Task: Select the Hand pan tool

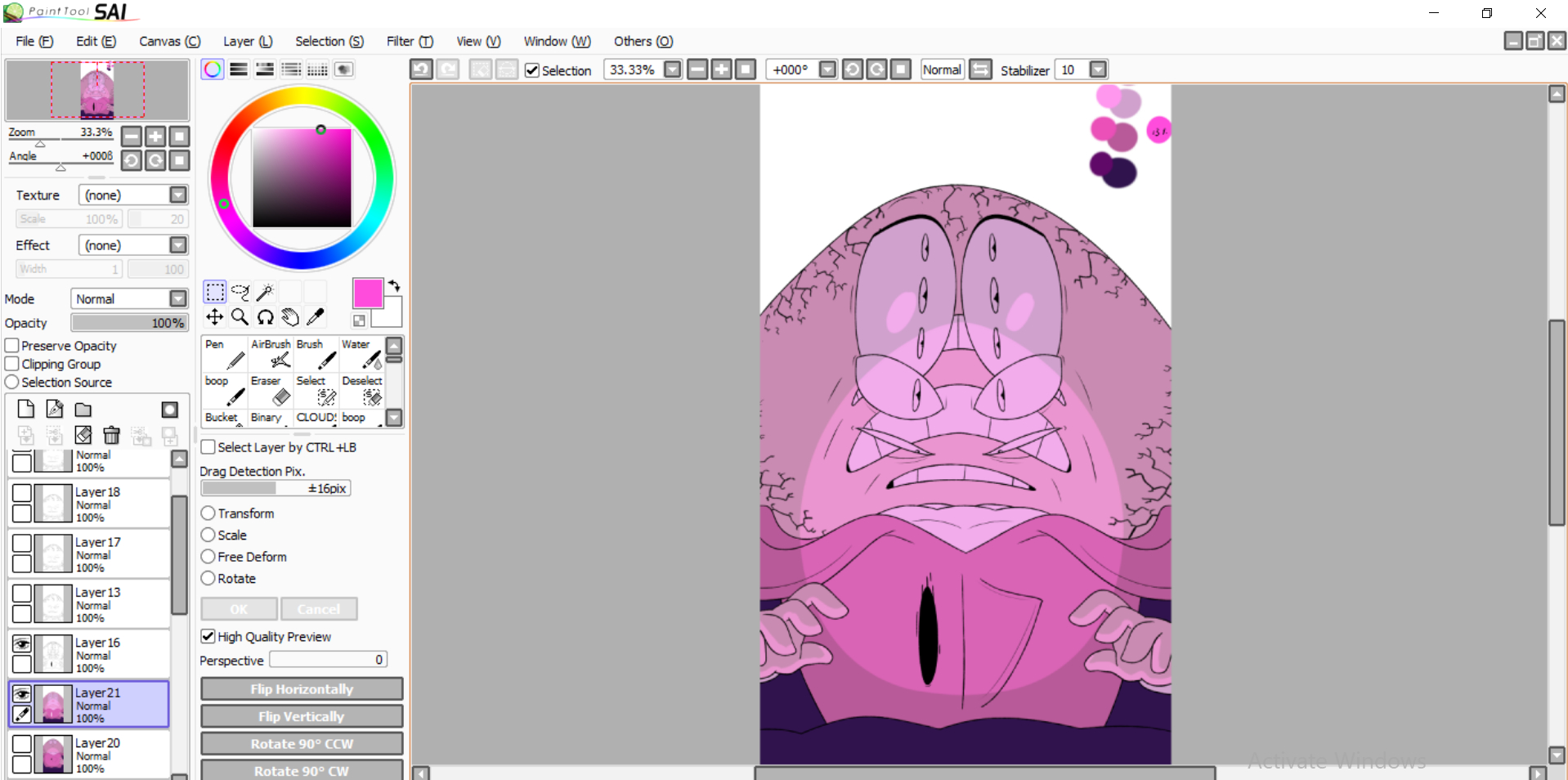Action: point(290,317)
